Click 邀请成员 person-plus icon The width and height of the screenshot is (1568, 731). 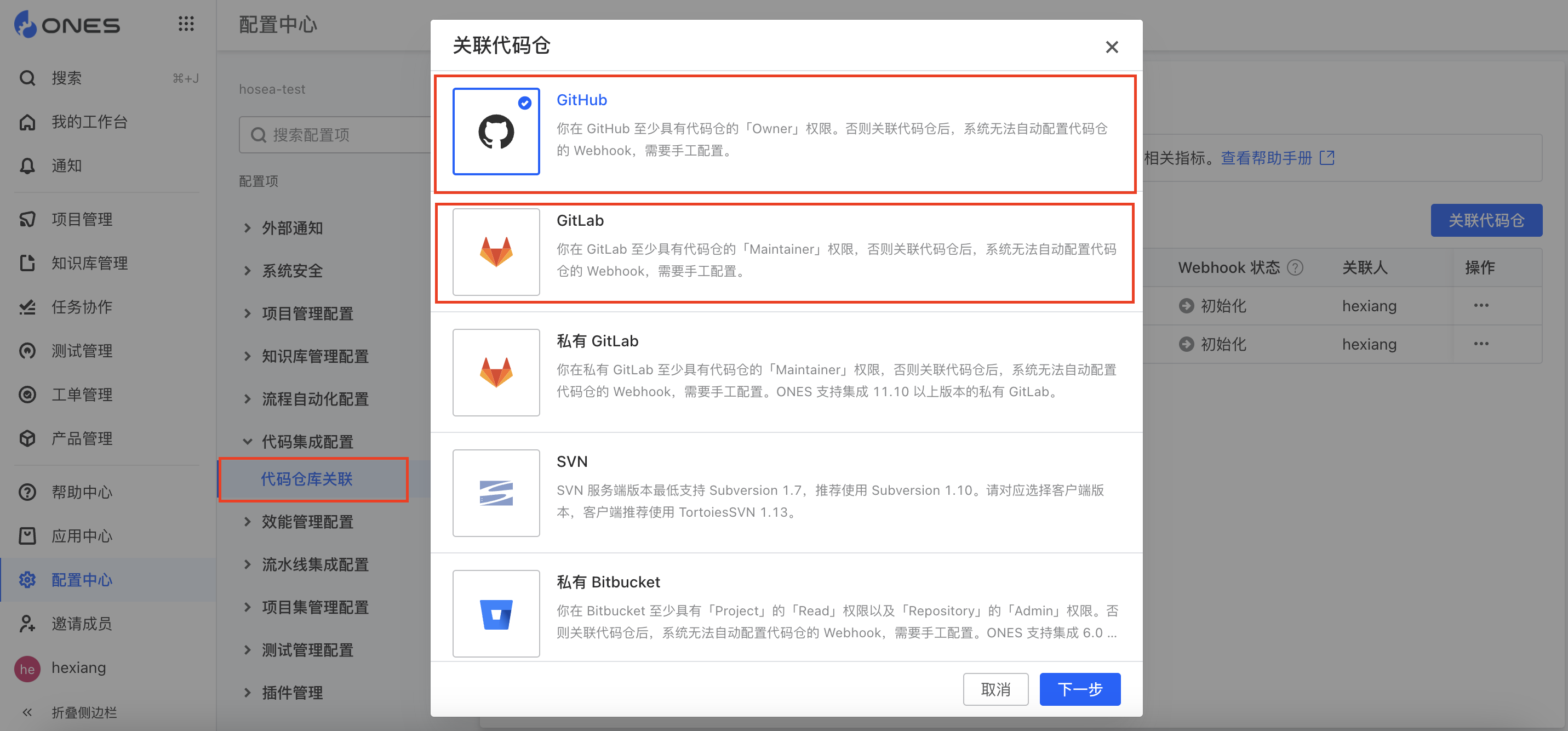coord(27,623)
